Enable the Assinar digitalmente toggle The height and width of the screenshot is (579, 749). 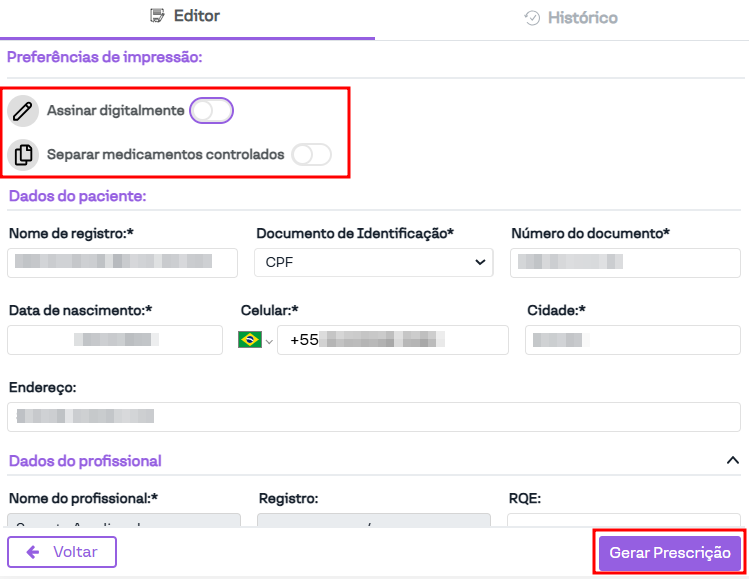[211, 111]
